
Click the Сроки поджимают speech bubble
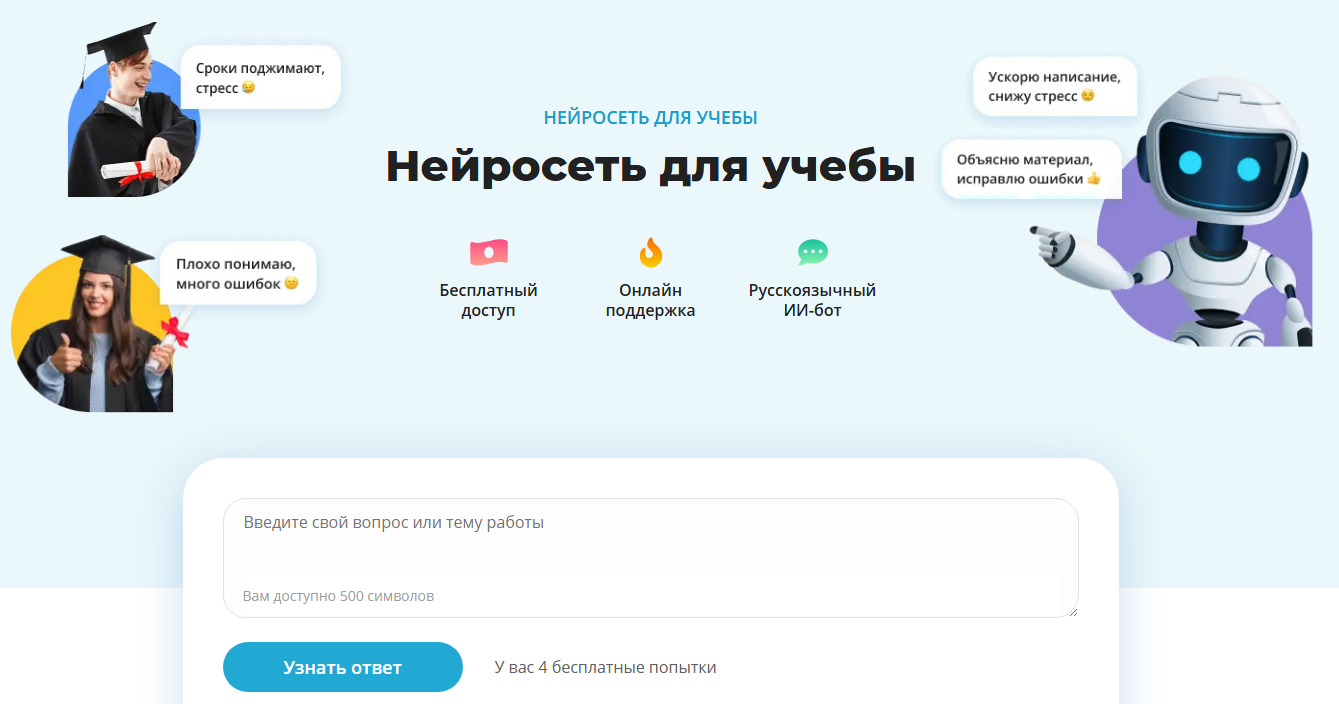coord(260,78)
